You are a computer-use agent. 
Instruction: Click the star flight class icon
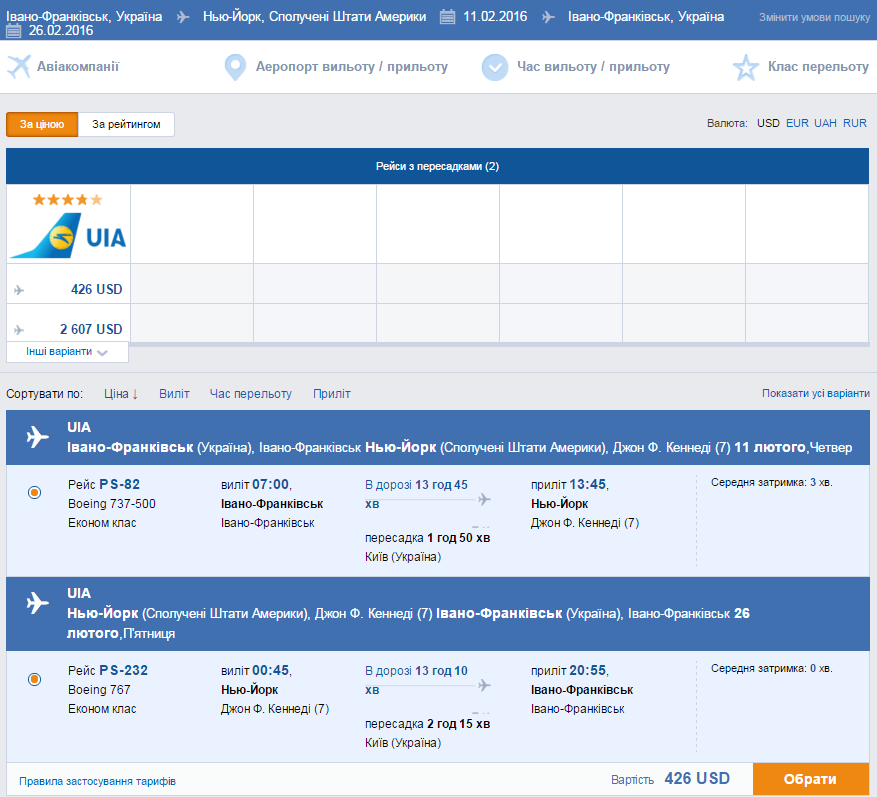click(x=746, y=67)
